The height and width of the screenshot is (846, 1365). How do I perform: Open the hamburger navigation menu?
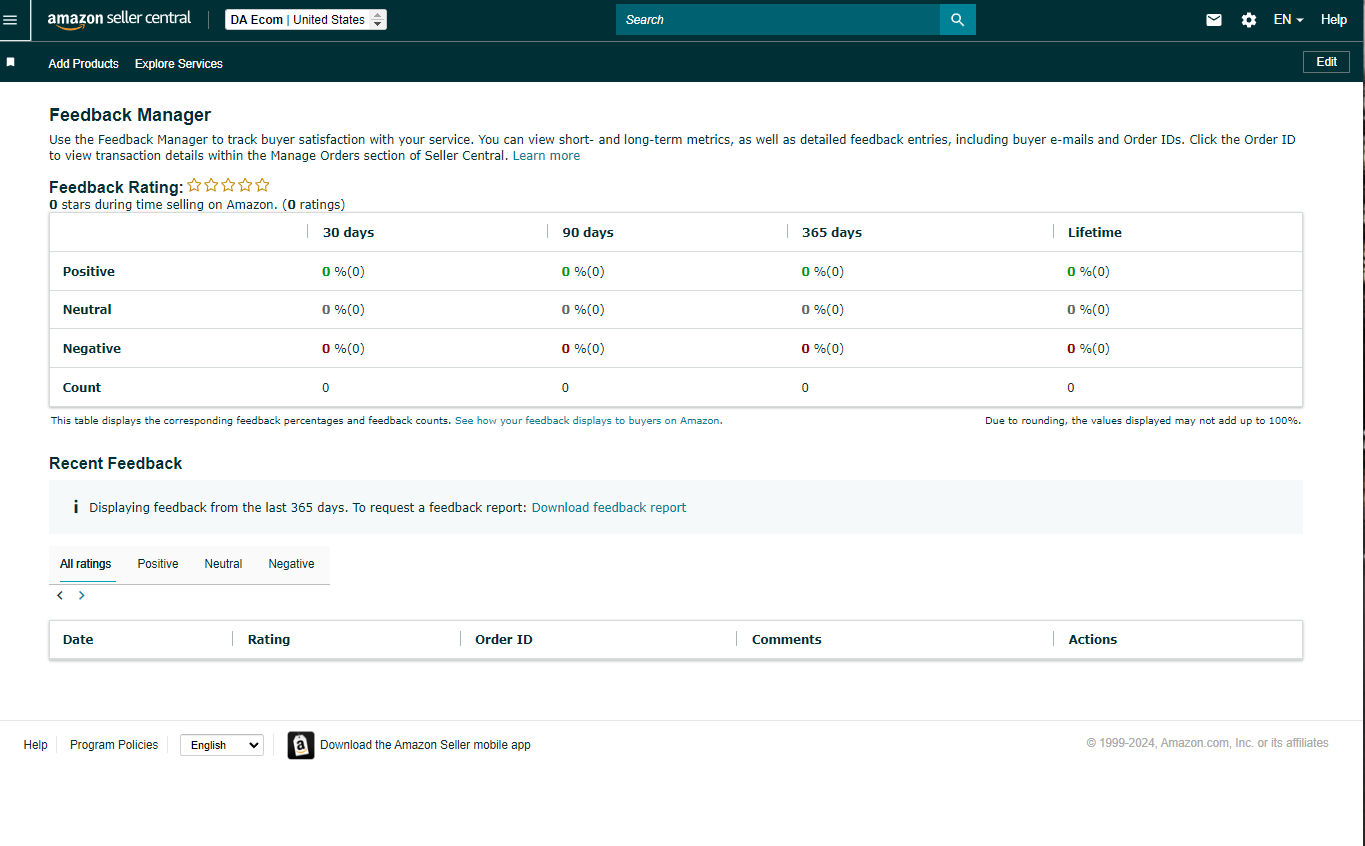[10, 20]
